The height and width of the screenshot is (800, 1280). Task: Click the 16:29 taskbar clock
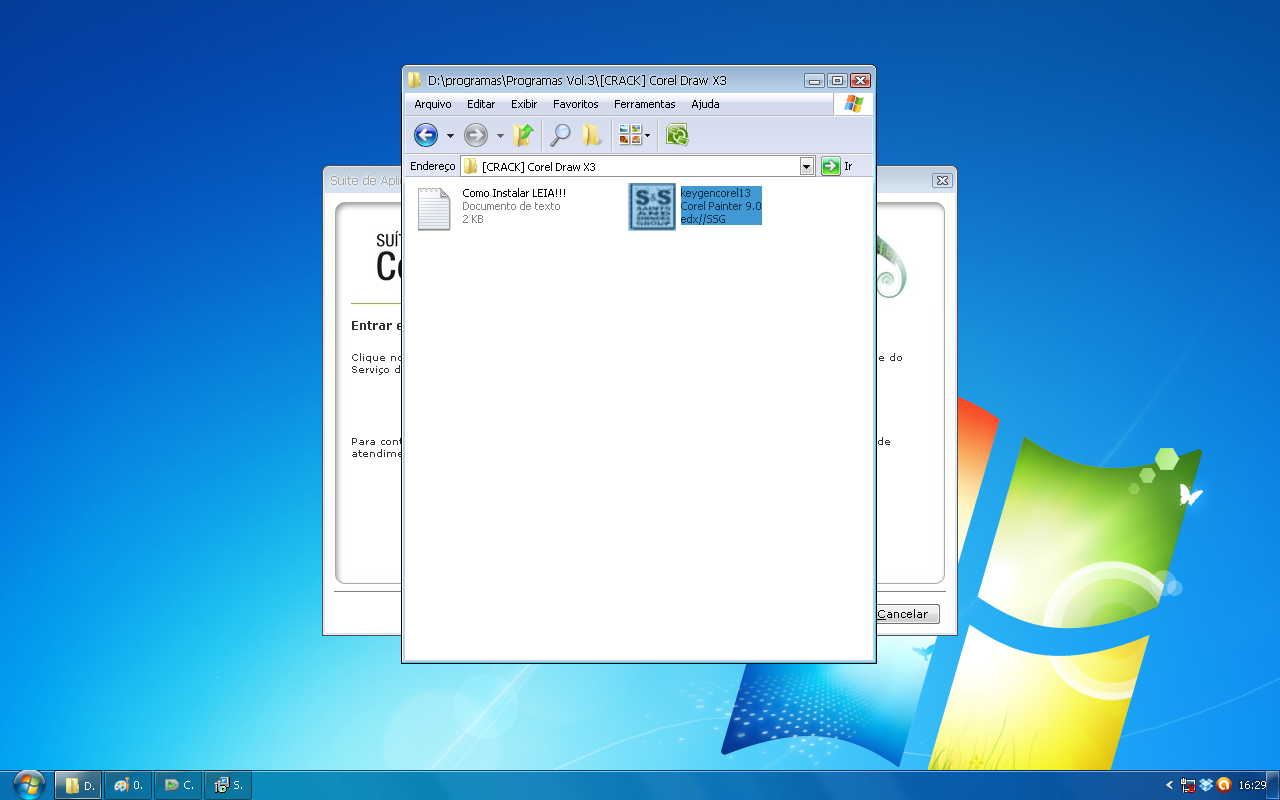click(1252, 785)
